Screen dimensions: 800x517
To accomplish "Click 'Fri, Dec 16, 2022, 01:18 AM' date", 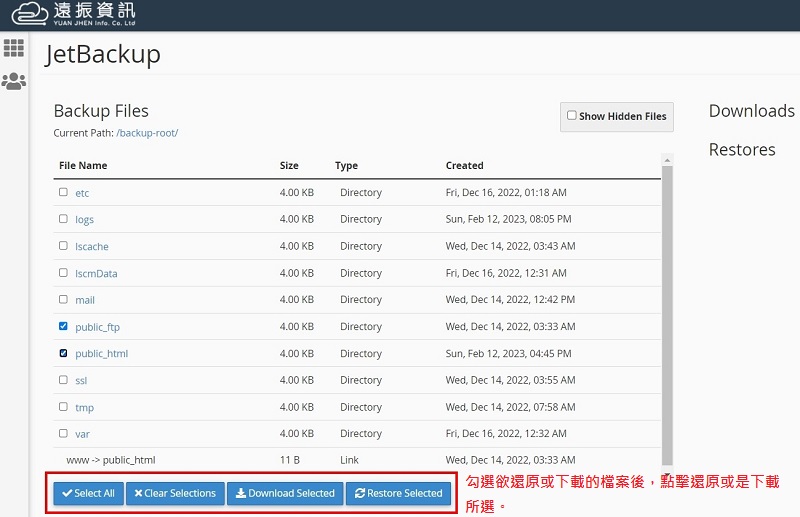I will [506, 192].
